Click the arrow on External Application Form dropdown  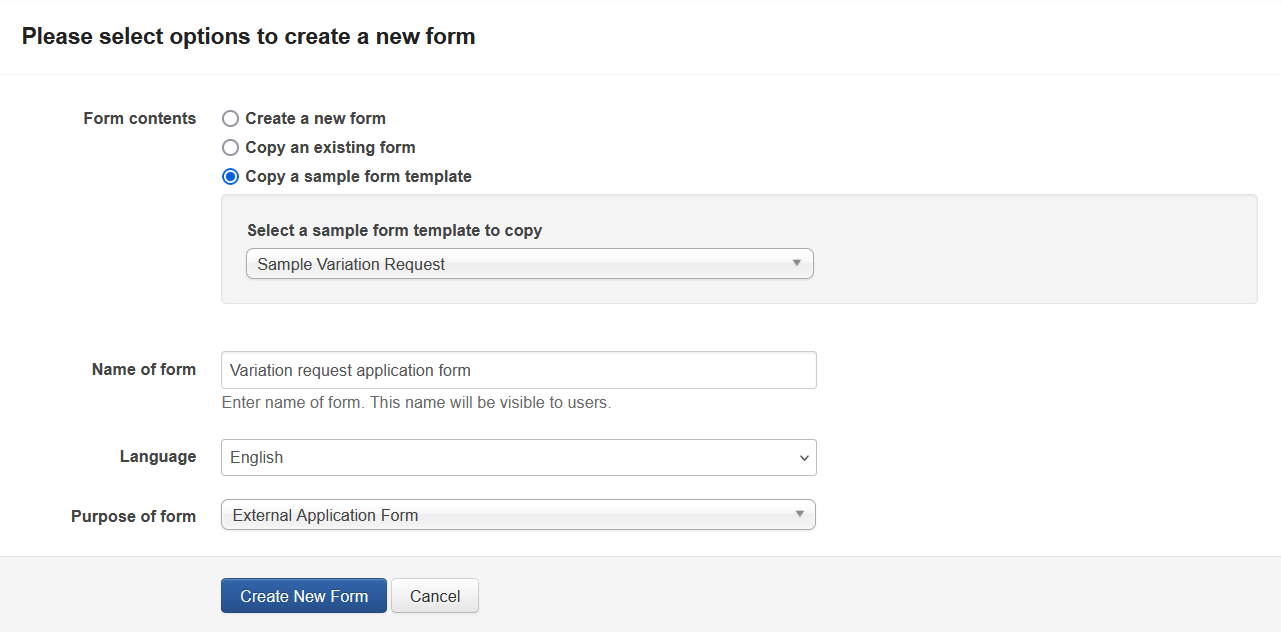click(x=799, y=514)
